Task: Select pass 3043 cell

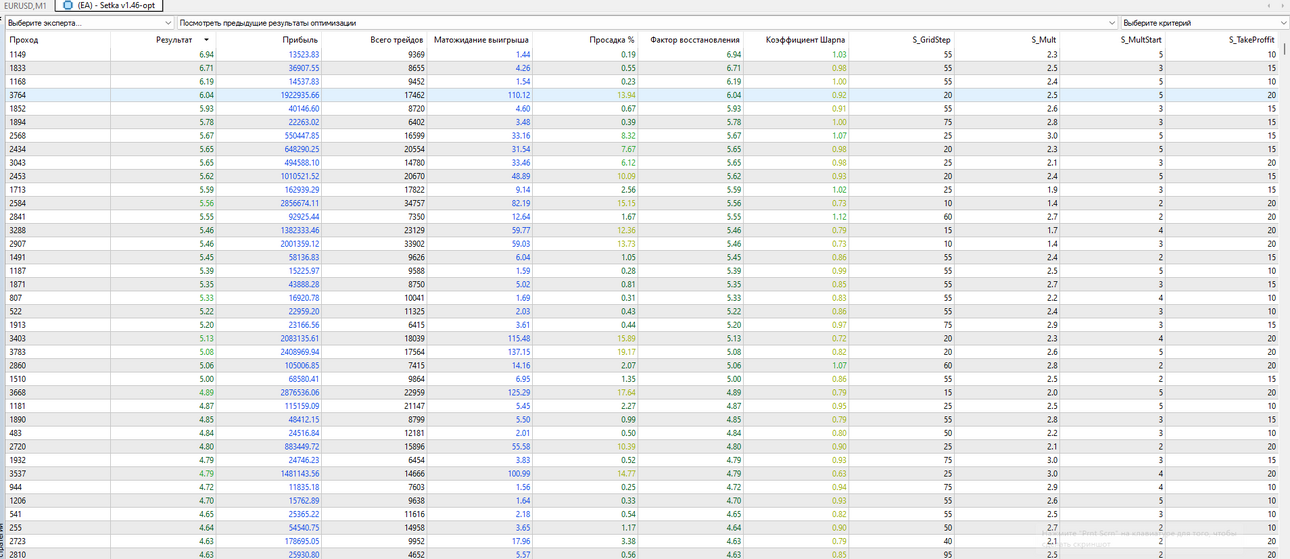Action: (19, 162)
